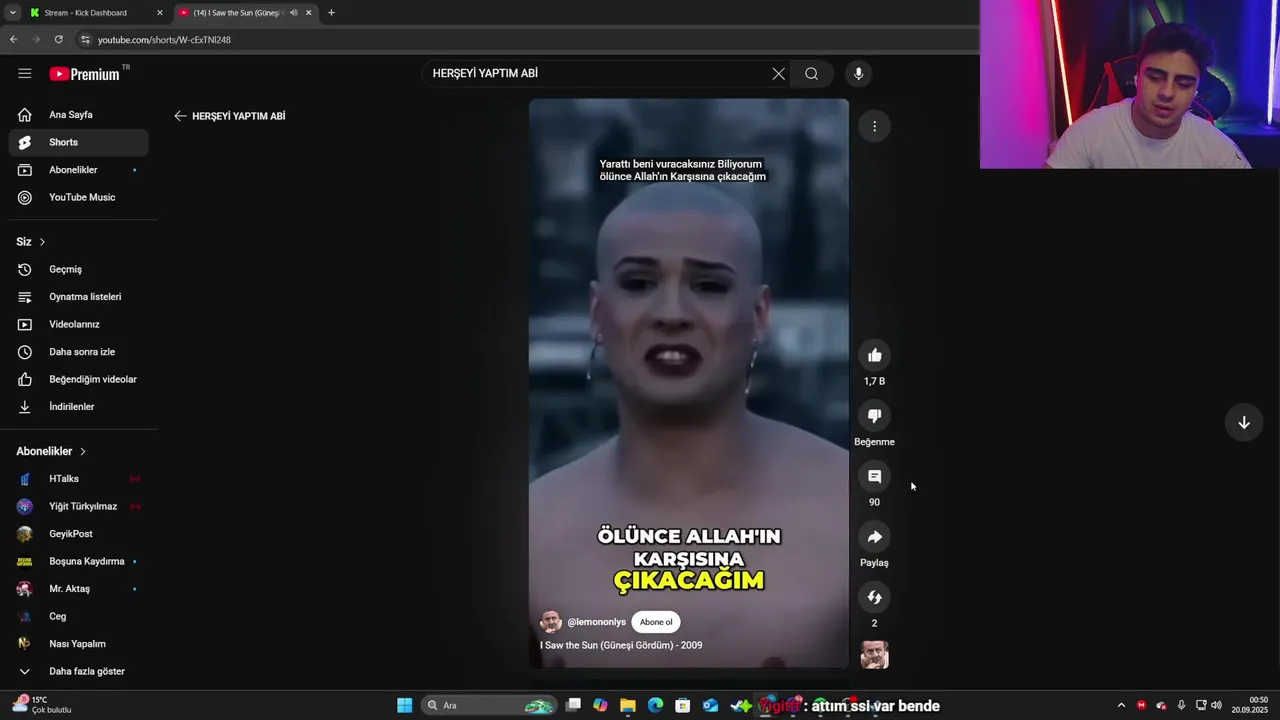Go to Ana Sayfa in sidebar

[78, 115]
